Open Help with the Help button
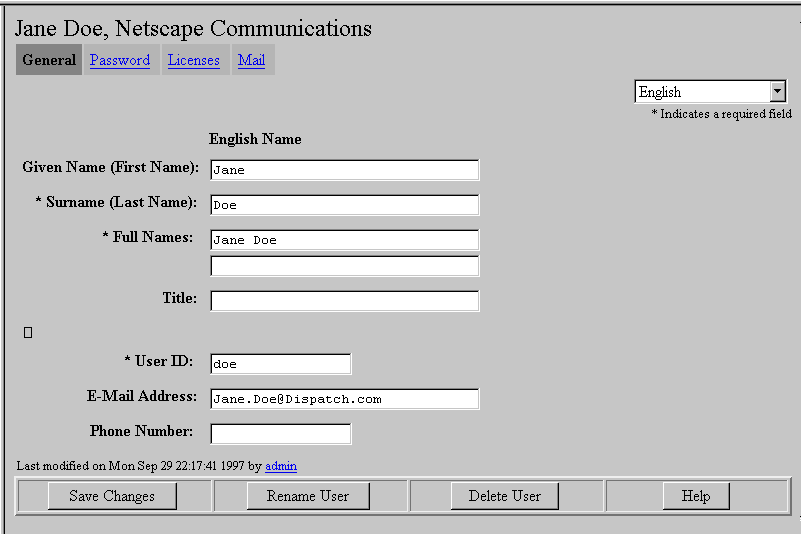The height and width of the screenshot is (534, 801). pos(696,496)
